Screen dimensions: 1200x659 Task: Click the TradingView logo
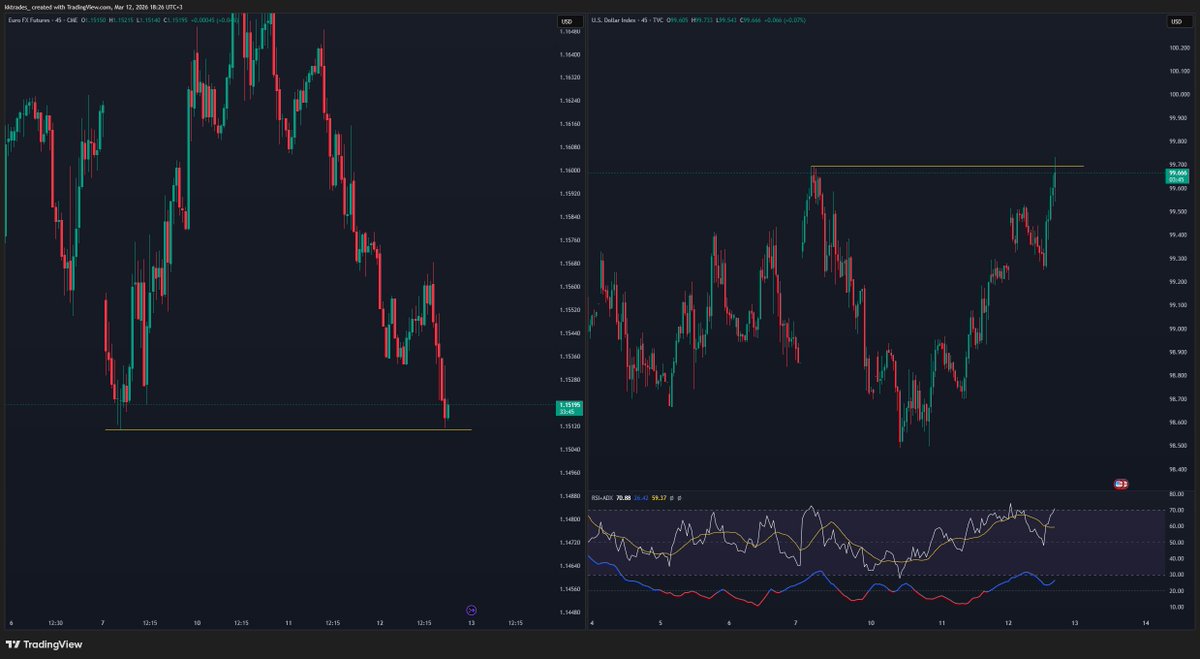click(x=45, y=645)
